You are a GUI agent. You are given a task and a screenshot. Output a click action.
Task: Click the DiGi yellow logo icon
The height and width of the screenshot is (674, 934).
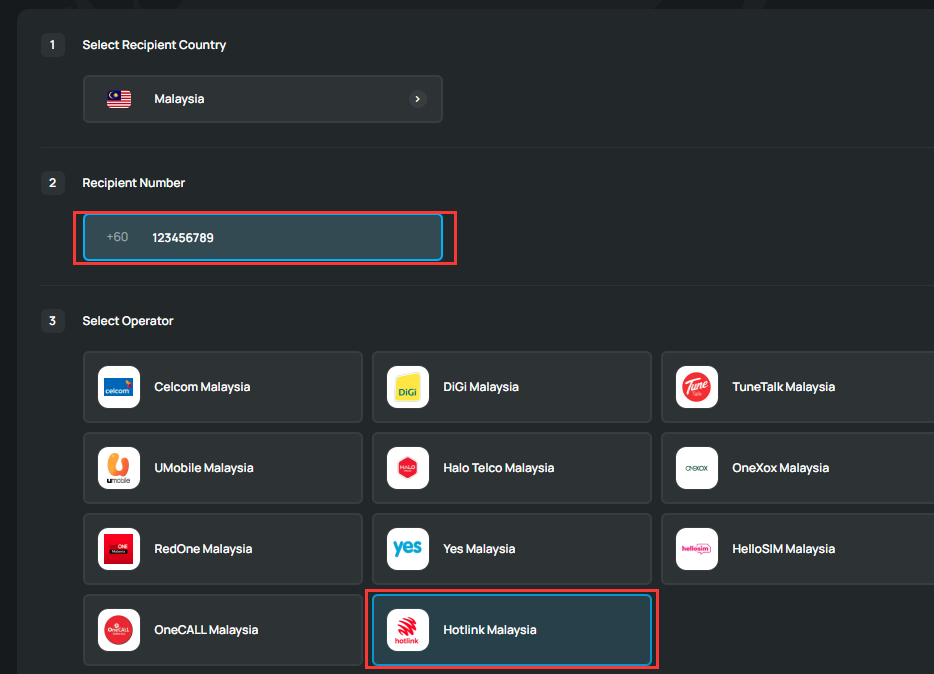[408, 387]
